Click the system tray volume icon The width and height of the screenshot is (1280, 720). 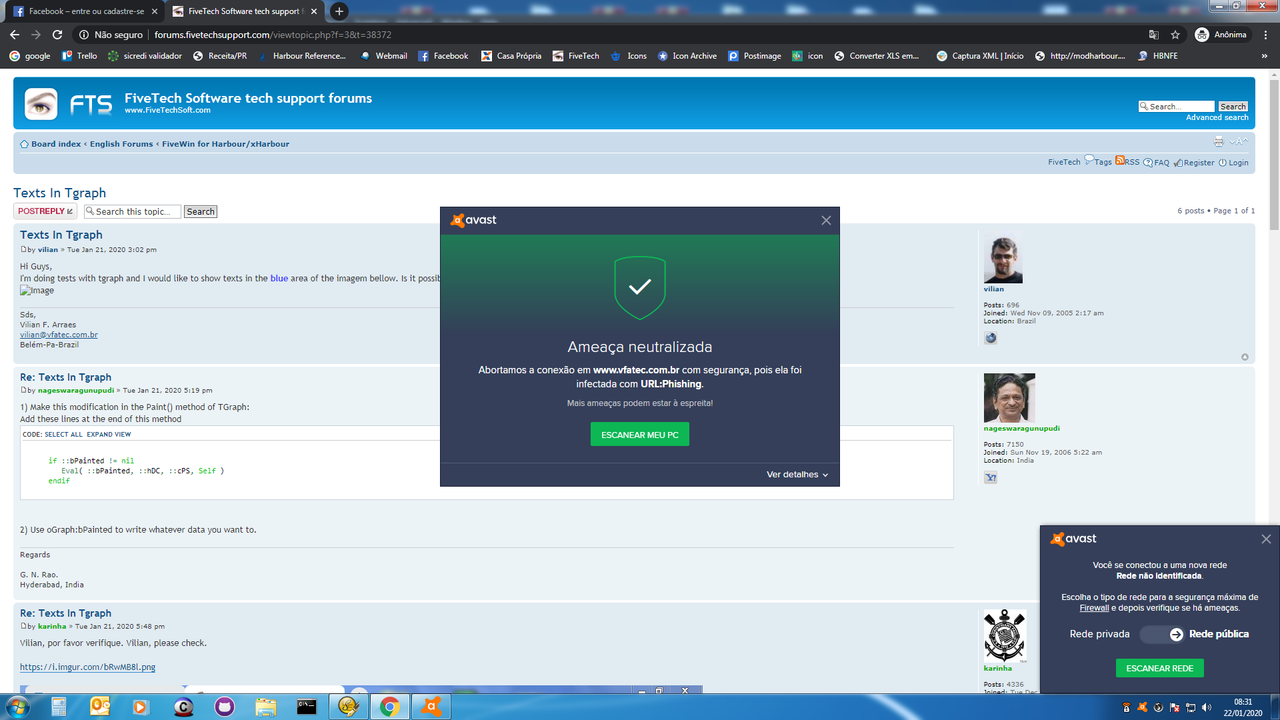[1206, 707]
